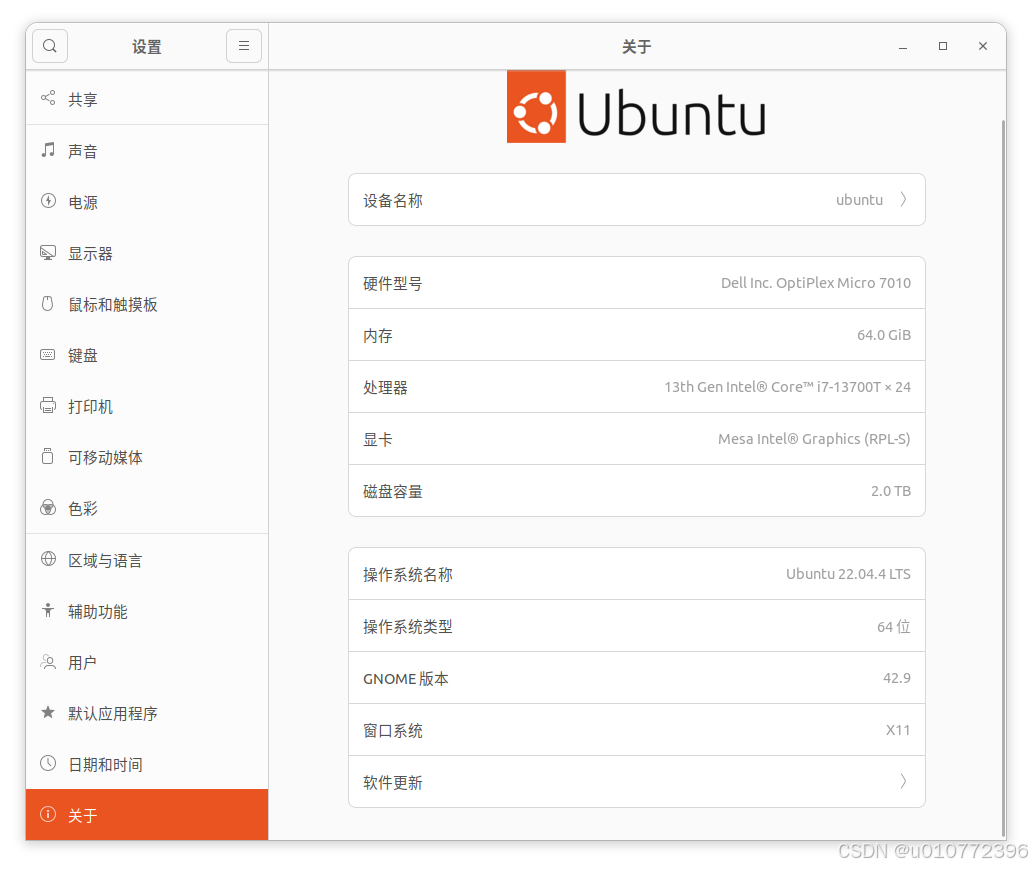
Task: Select 区域与语言 in the sidebar
Action: click(x=147, y=560)
